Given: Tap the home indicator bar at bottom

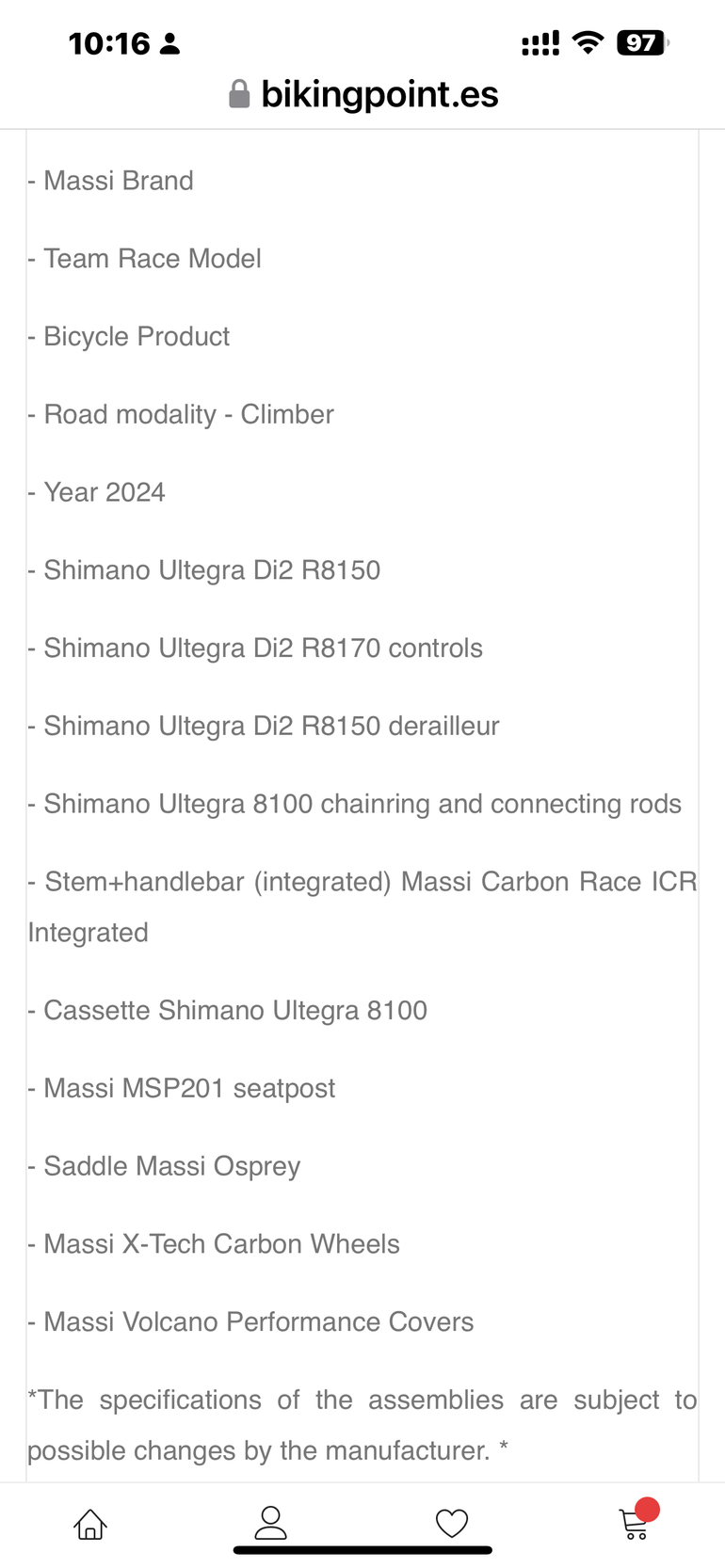Looking at the screenshot, I should click(362, 1550).
